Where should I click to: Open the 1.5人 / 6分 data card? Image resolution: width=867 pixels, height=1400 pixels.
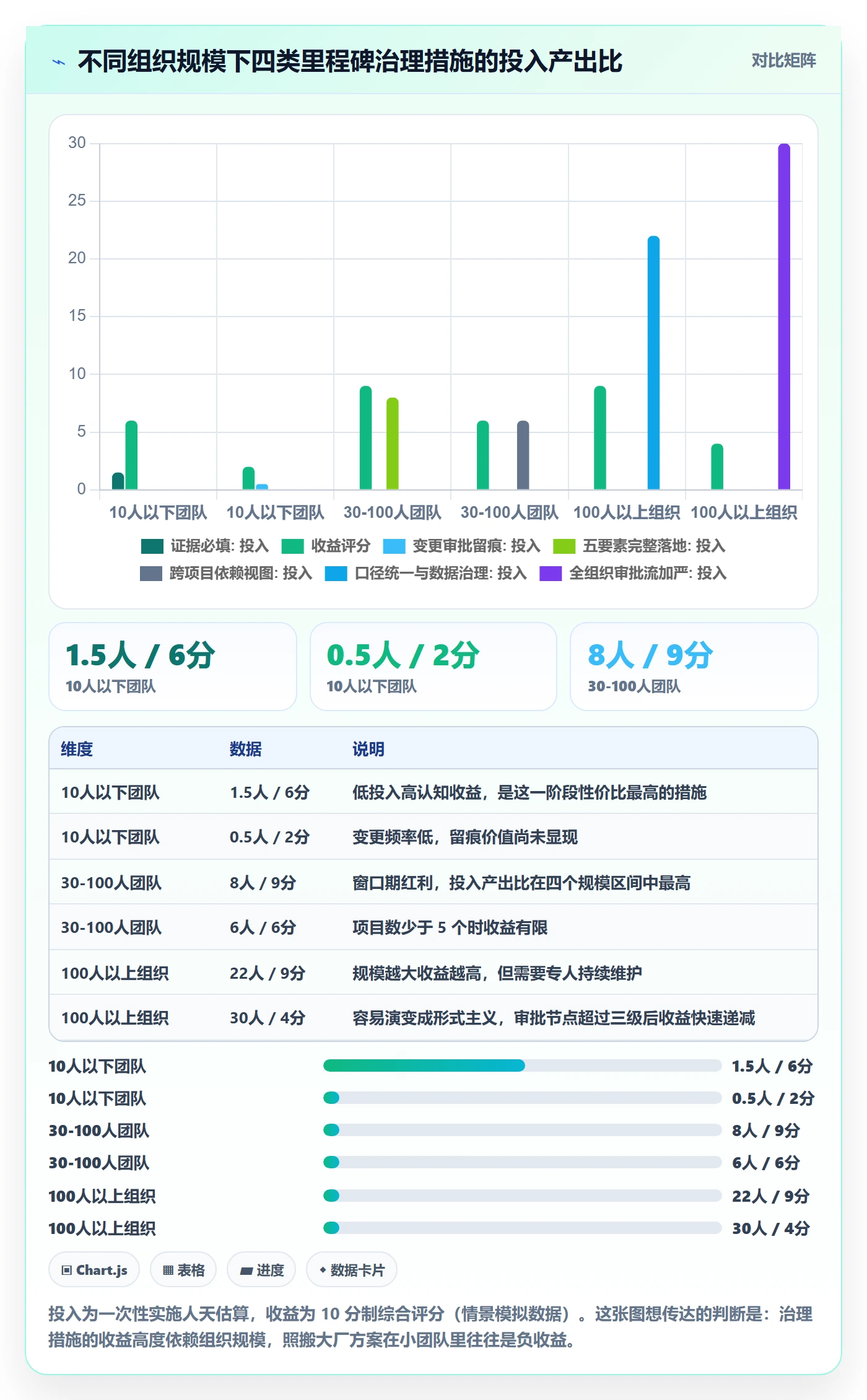coord(173,667)
